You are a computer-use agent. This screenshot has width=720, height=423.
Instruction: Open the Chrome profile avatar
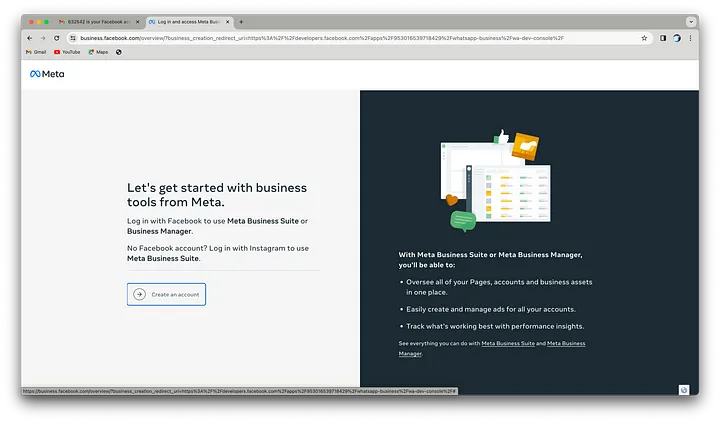click(677, 38)
